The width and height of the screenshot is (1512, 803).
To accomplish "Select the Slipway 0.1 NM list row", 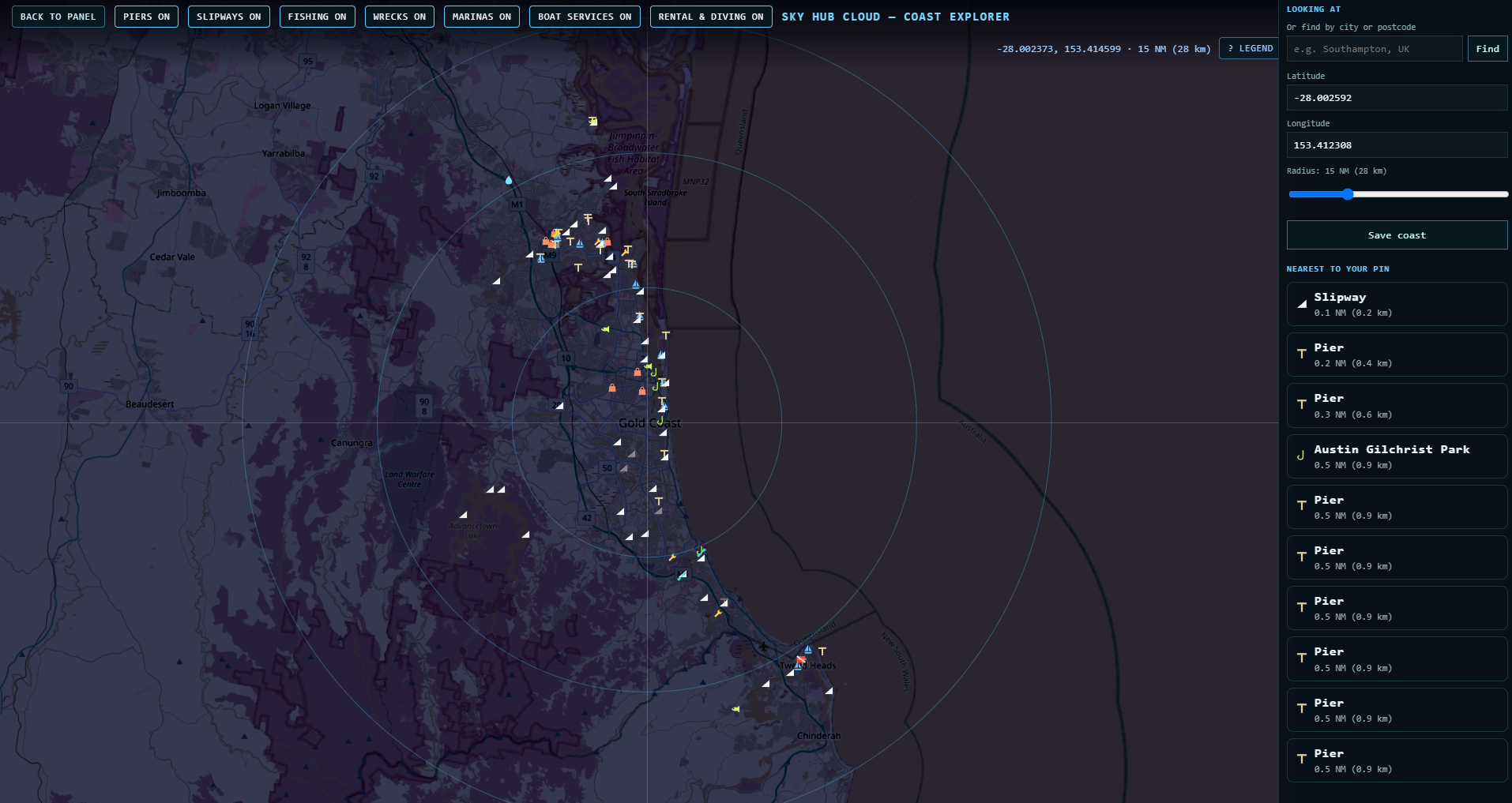I will 1397,304.
